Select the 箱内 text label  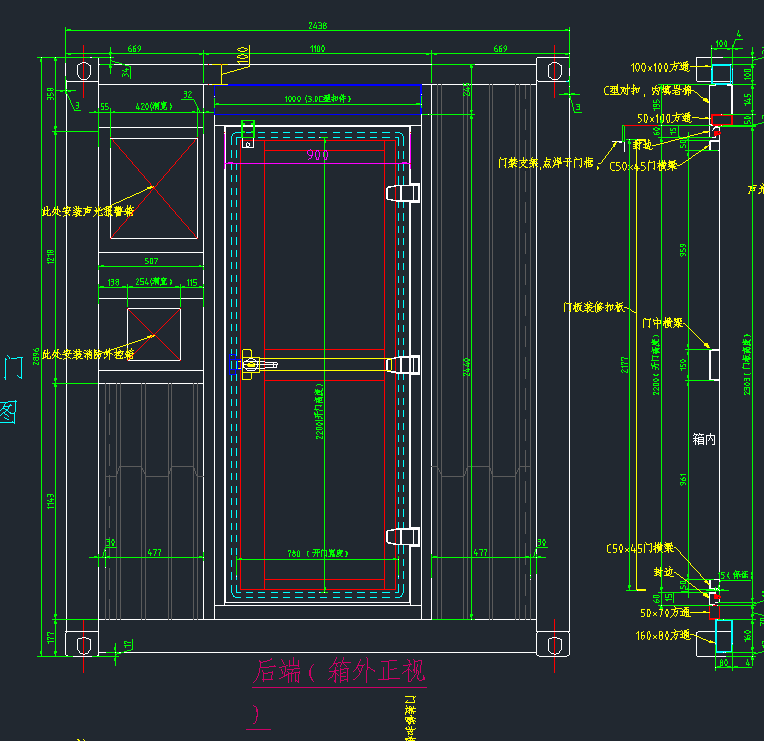click(x=704, y=439)
